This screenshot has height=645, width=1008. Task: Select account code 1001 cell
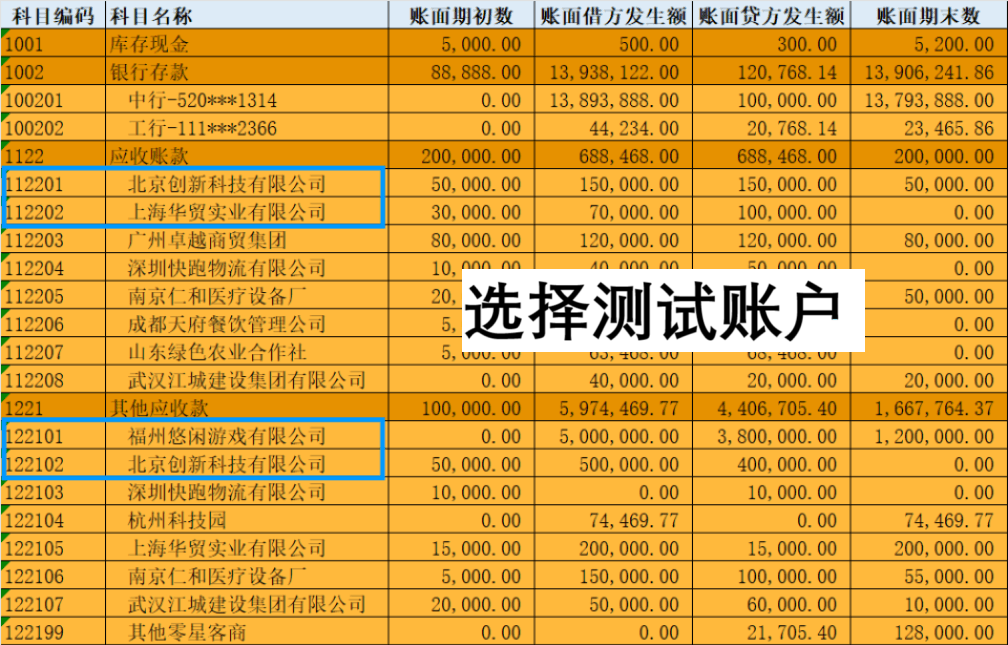point(53,44)
